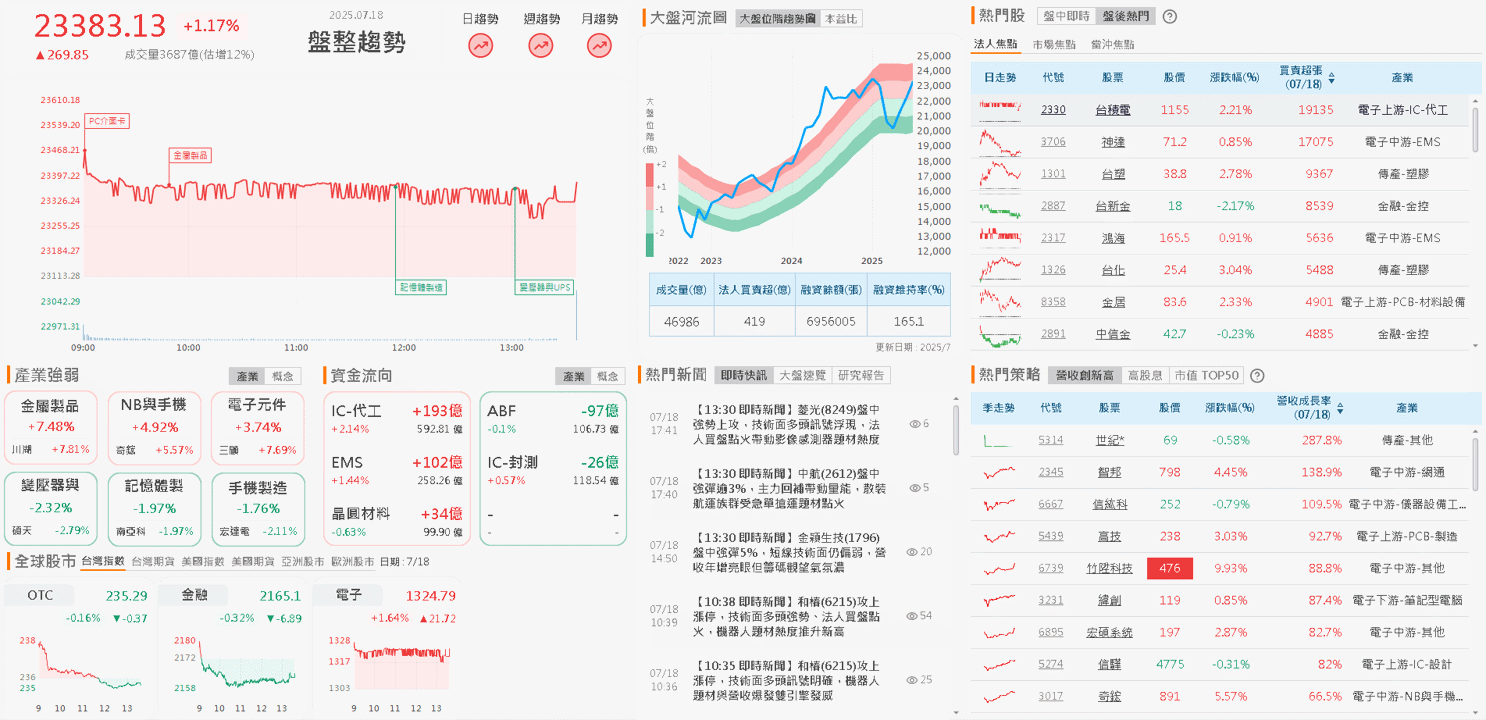Open the 金屬製品 +7.48% sector card
Viewport: 1486px width, 720px height.
(x=49, y=427)
